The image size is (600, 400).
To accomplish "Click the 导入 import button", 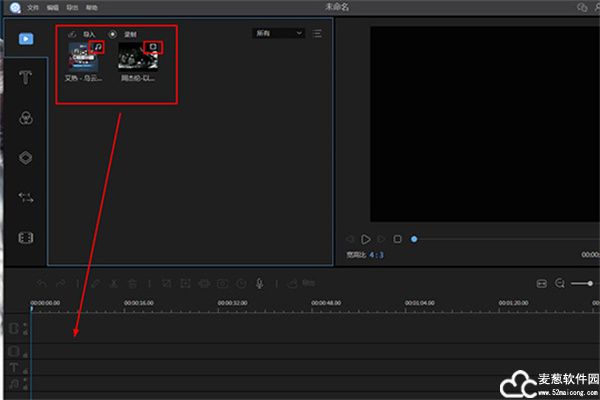I will tap(83, 33).
